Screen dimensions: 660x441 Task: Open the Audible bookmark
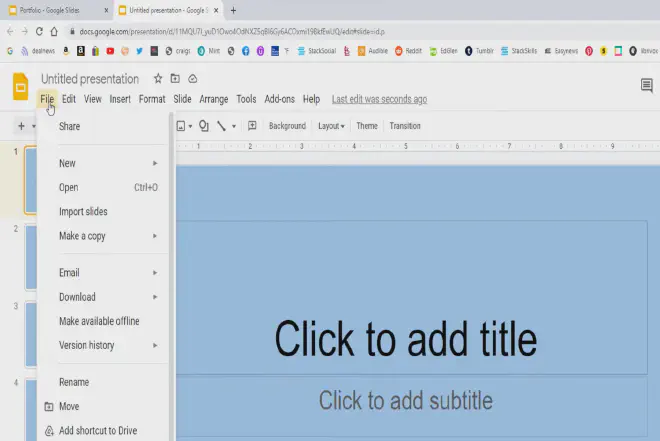[x=373, y=51]
